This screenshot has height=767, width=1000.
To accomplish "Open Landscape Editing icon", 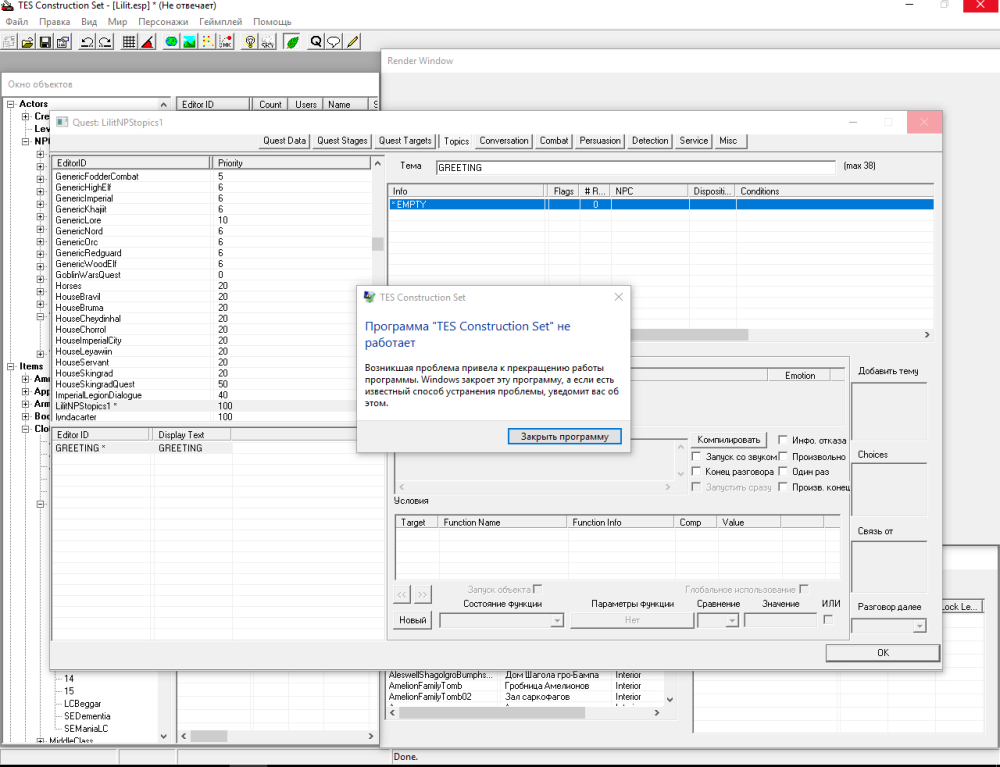I will tap(189, 42).
